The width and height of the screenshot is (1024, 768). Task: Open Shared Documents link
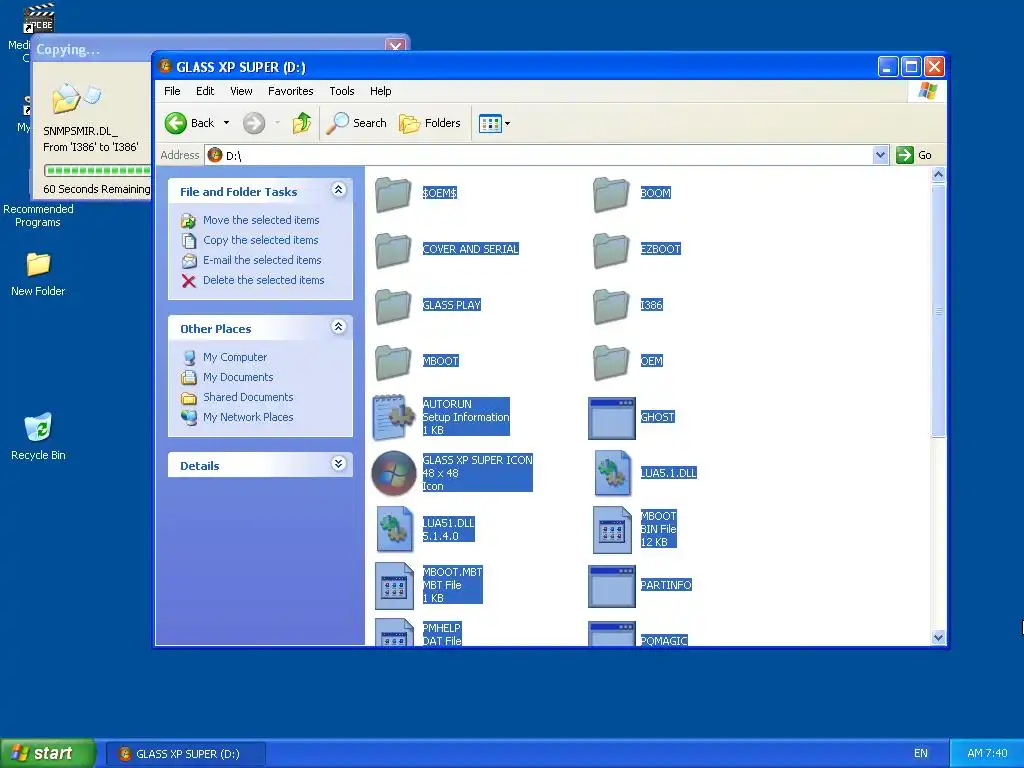[x=248, y=397]
